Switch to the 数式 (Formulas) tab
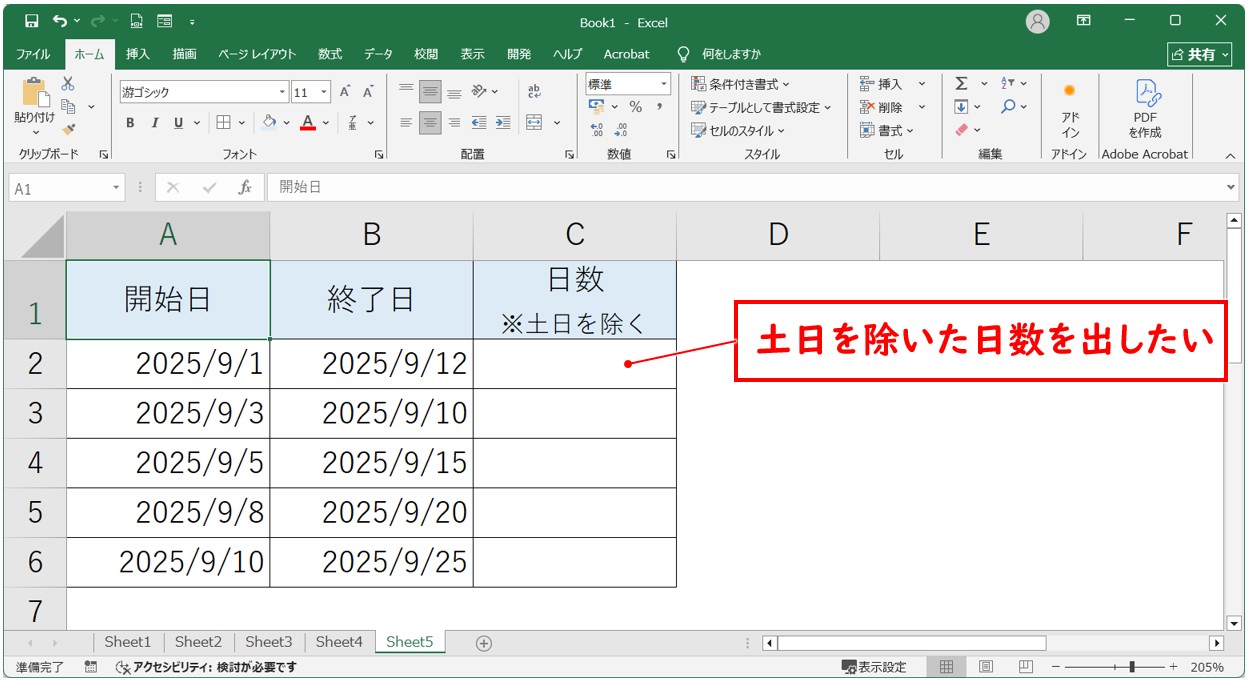 click(330, 54)
